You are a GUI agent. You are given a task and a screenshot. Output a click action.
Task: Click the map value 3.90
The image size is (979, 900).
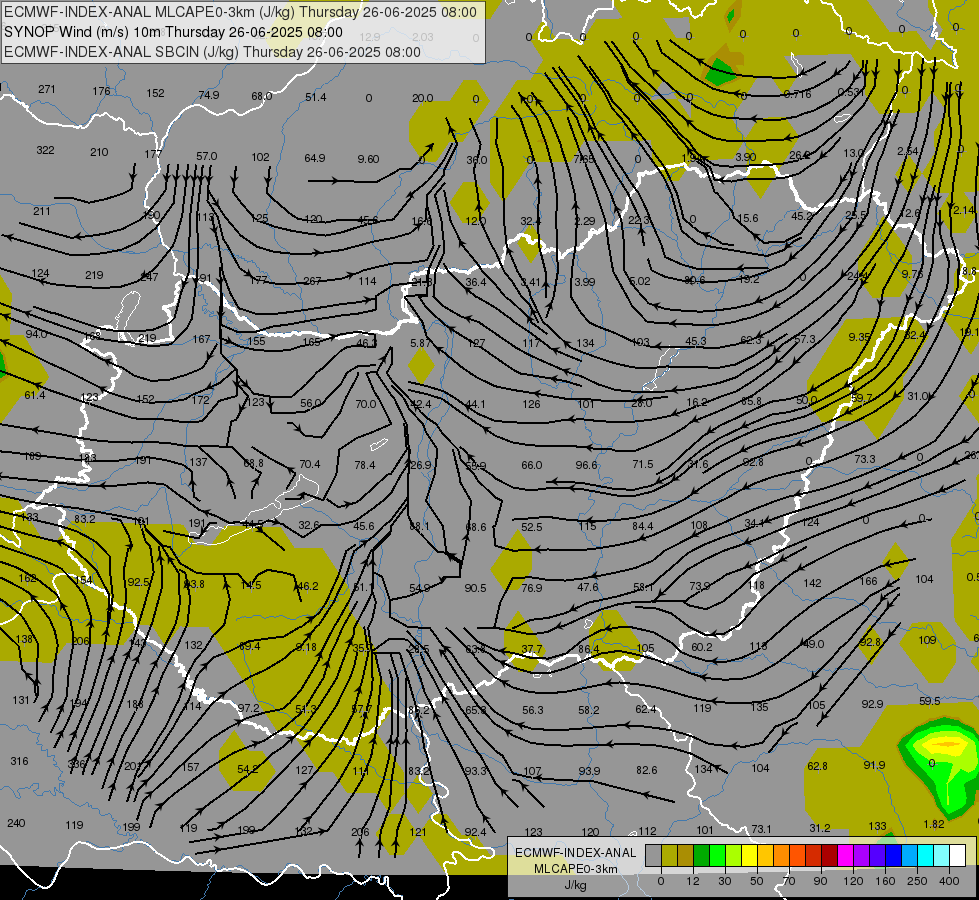(745, 157)
